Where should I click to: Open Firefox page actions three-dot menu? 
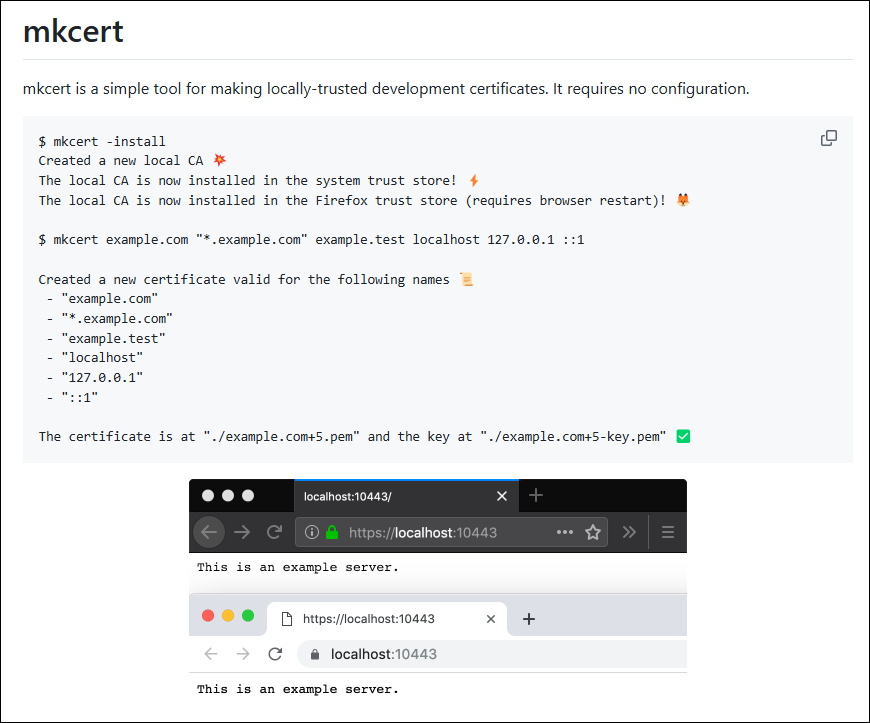point(565,532)
